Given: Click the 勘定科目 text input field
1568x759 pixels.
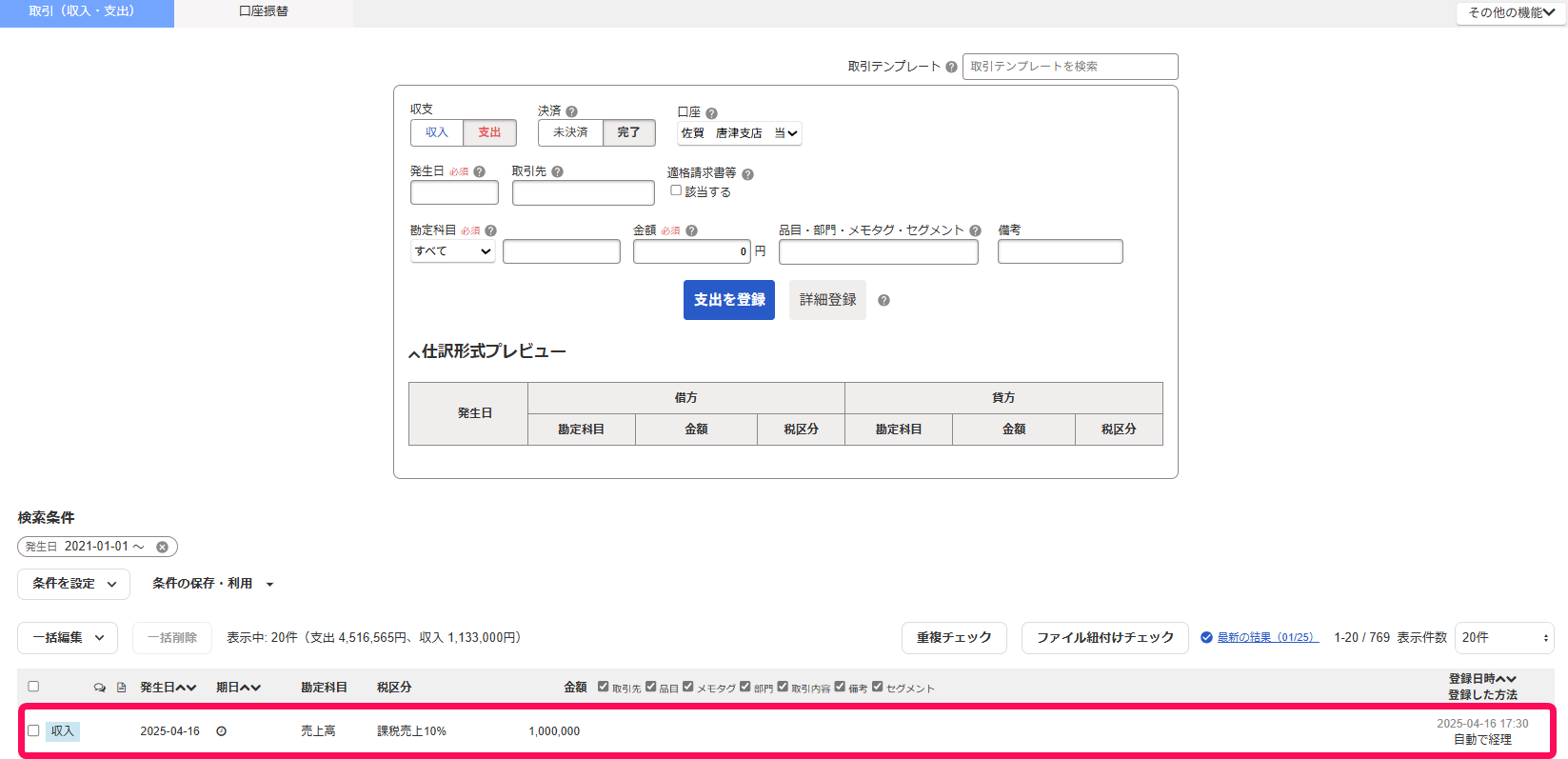Looking at the screenshot, I should tap(562, 251).
